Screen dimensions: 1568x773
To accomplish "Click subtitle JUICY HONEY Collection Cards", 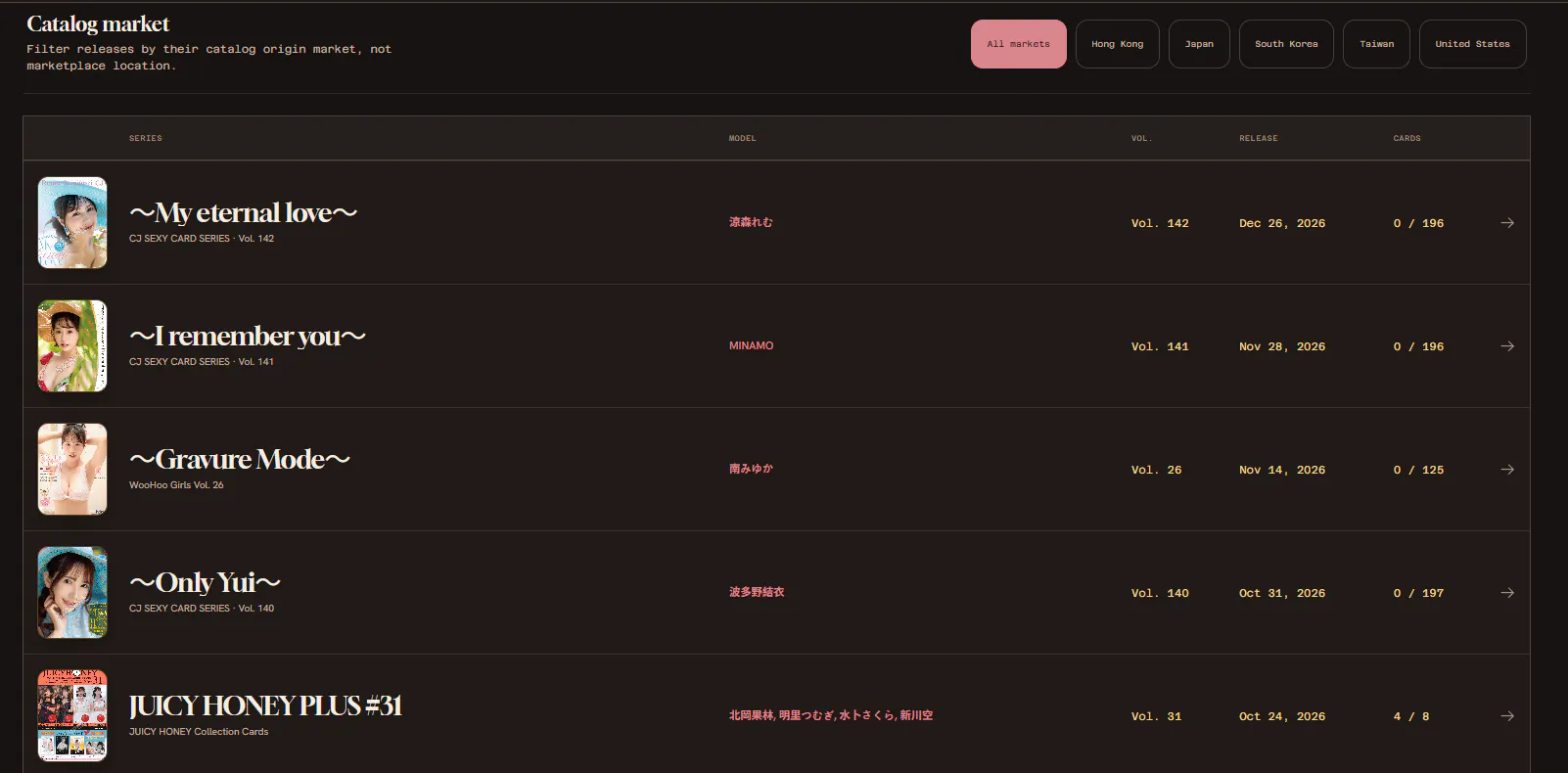I will pos(199,732).
